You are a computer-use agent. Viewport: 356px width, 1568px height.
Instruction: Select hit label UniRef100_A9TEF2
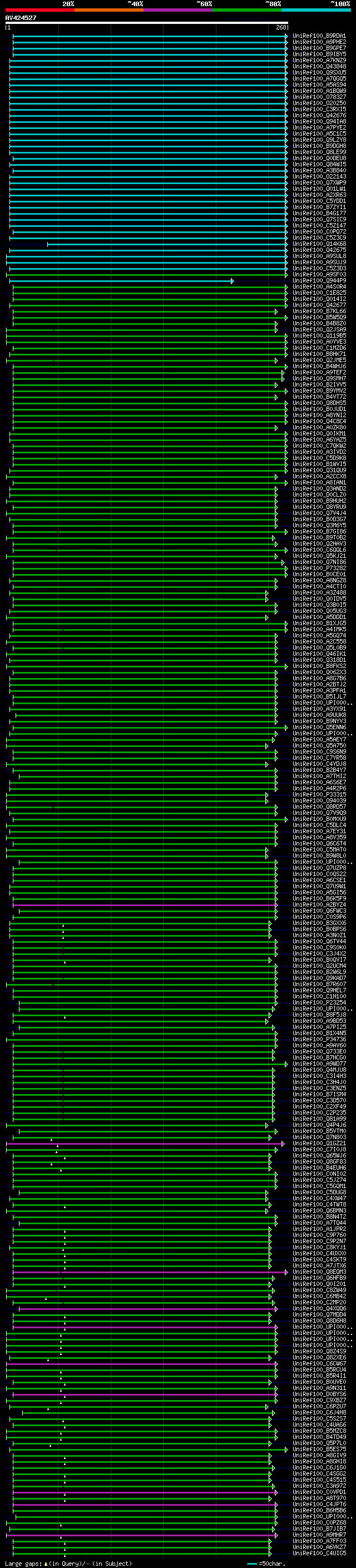pyautogui.click(x=319, y=373)
